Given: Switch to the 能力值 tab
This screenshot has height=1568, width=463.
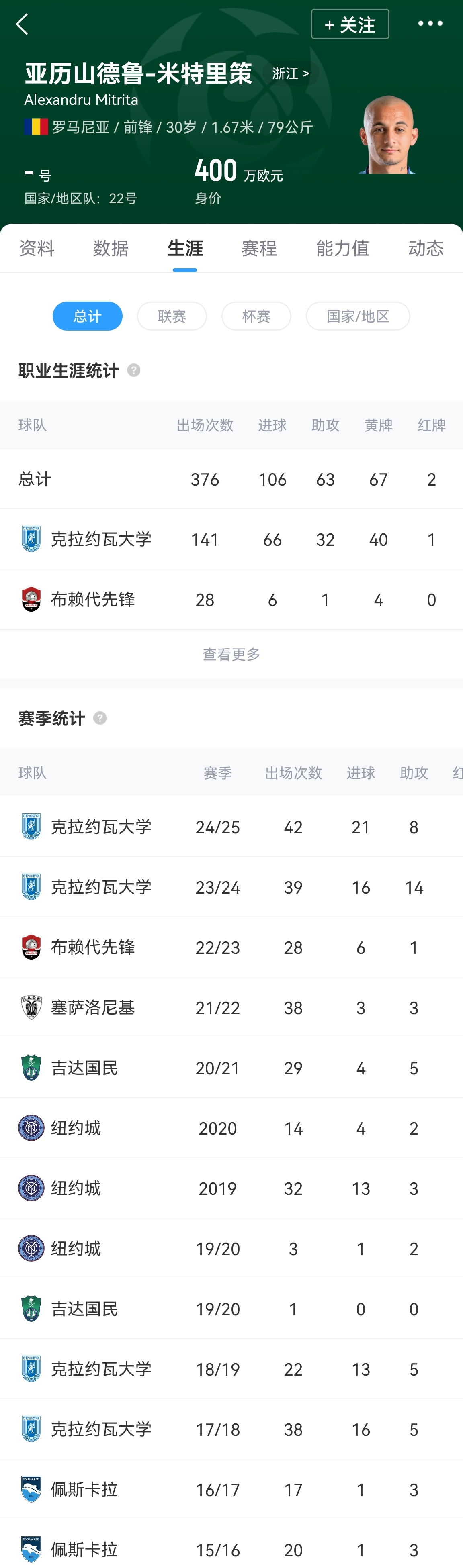Looking at the screenshot, I should click(x=342, y=248).
